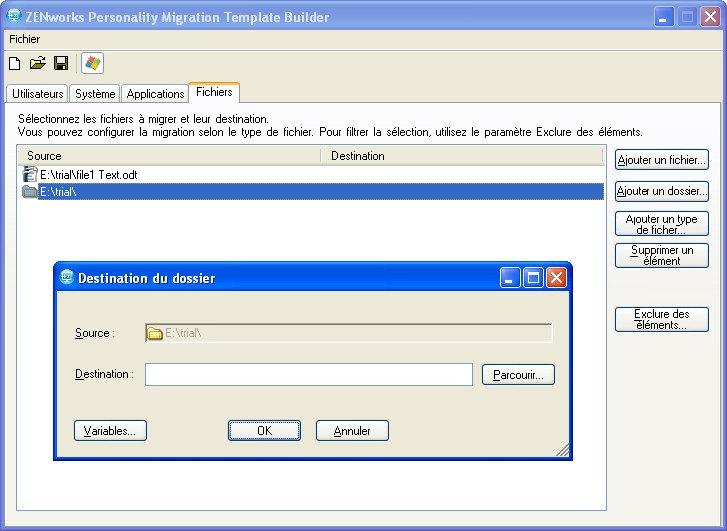
Task: Click Ajouter un dossier button
Action: (x=662, y=191)
